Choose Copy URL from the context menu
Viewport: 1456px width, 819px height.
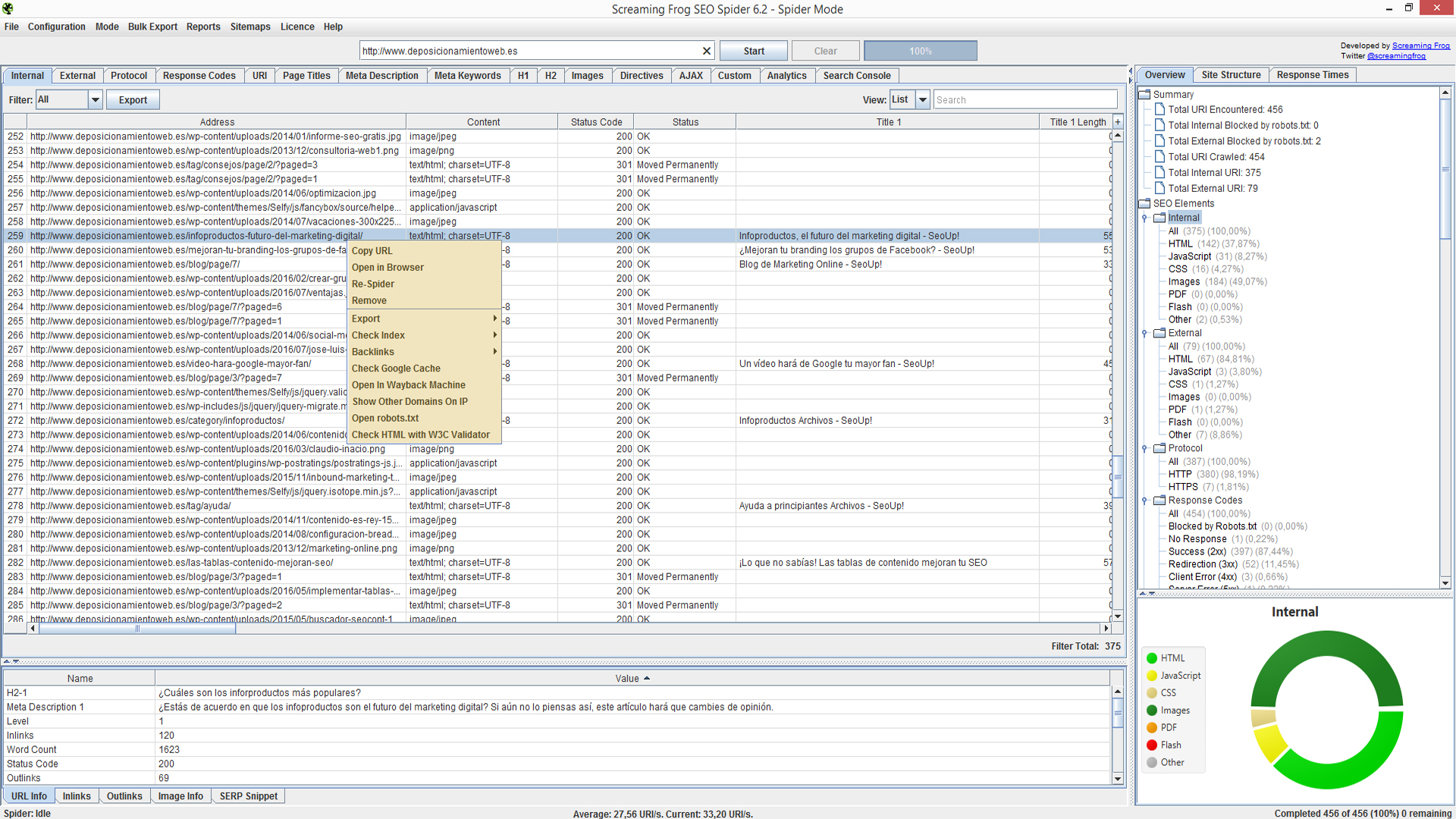pyautogui.click(x=424, y=251)
